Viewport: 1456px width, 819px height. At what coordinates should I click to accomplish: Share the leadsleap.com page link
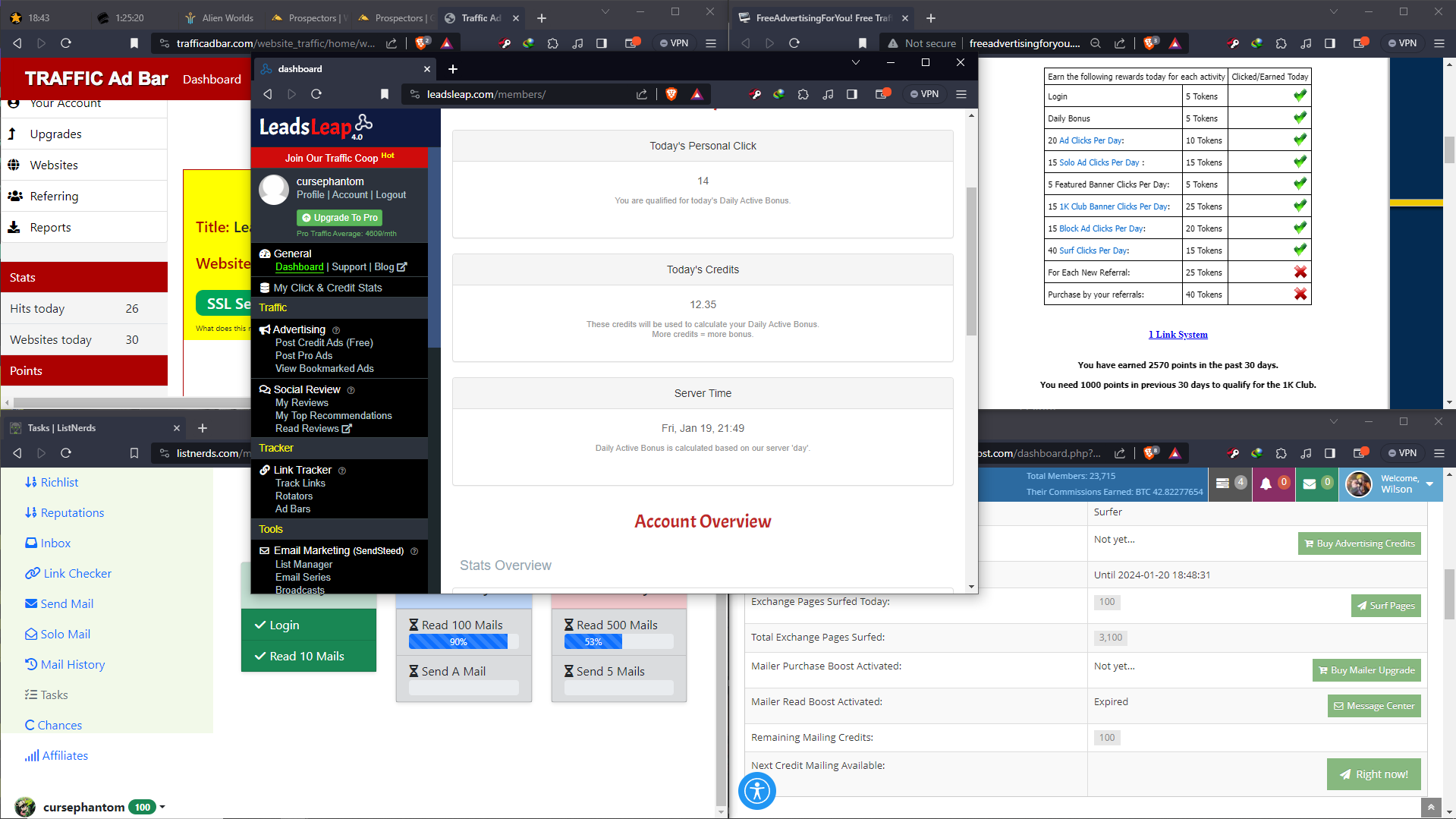[x=642, y=94]
